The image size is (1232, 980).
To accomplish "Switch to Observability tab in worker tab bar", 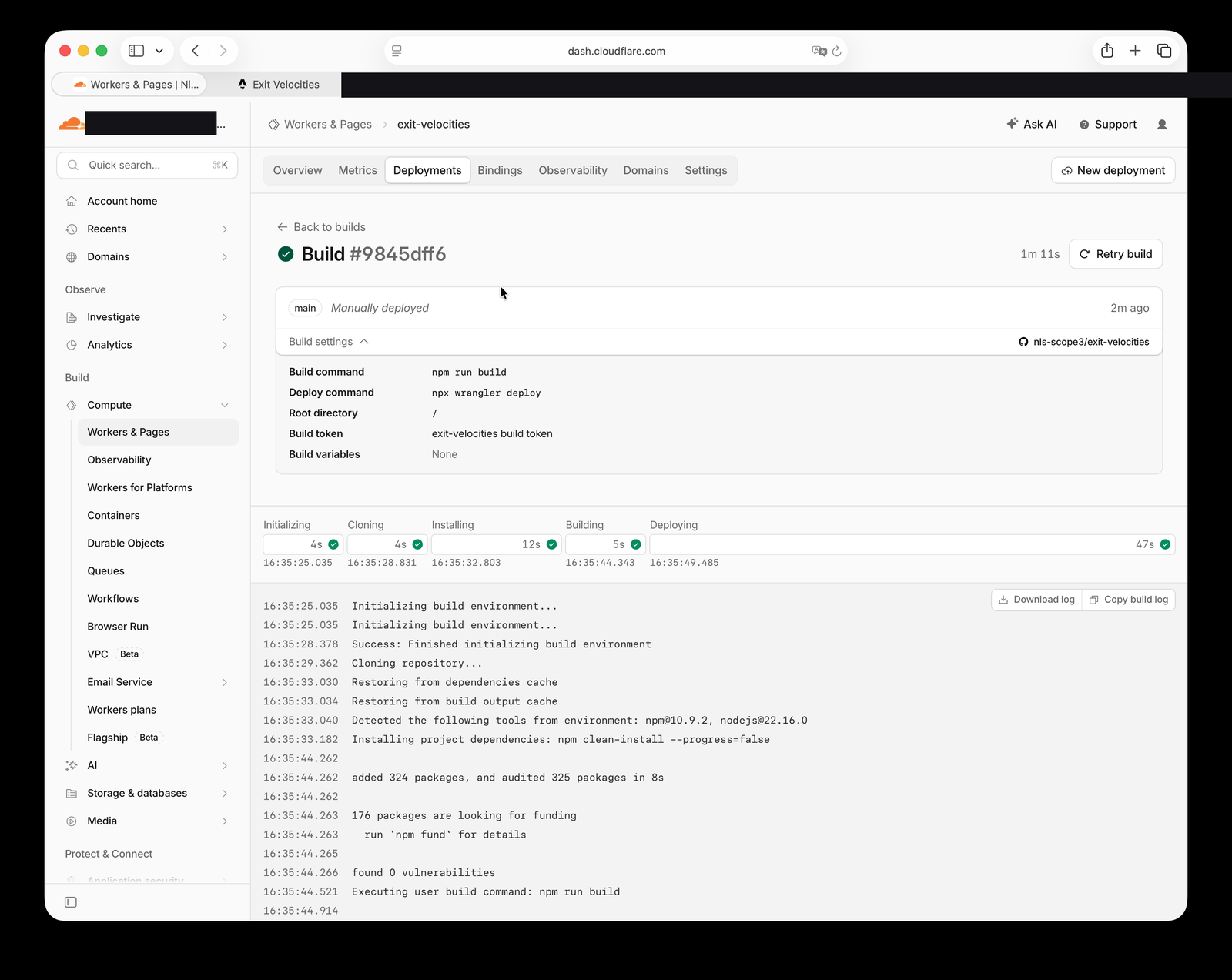I will pyautogui.click(x=573, y=170).
